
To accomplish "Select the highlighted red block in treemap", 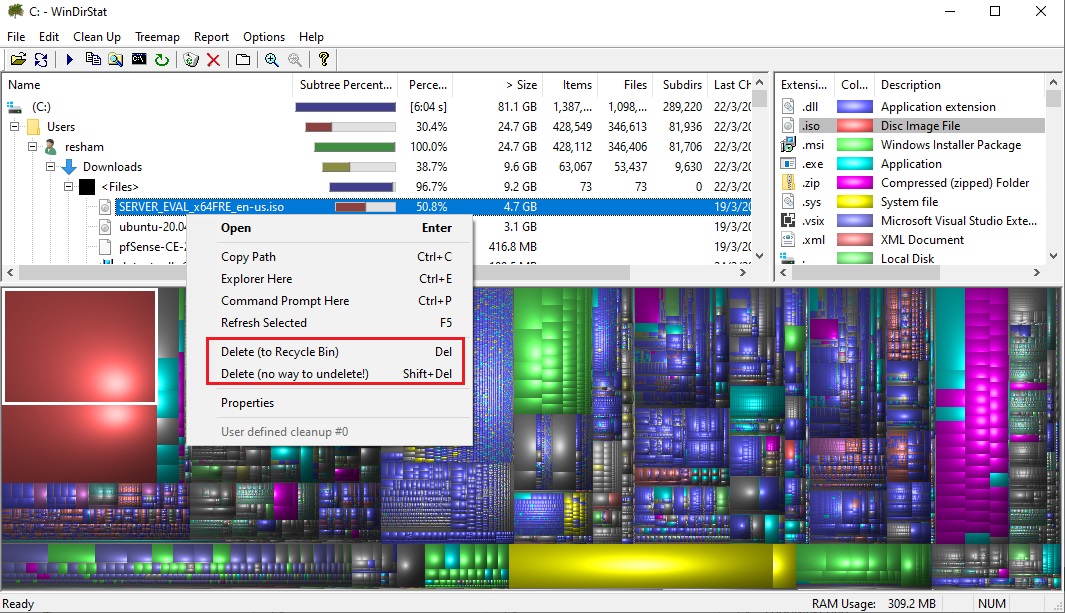I will pyautogui.click(x=81, y=346).
